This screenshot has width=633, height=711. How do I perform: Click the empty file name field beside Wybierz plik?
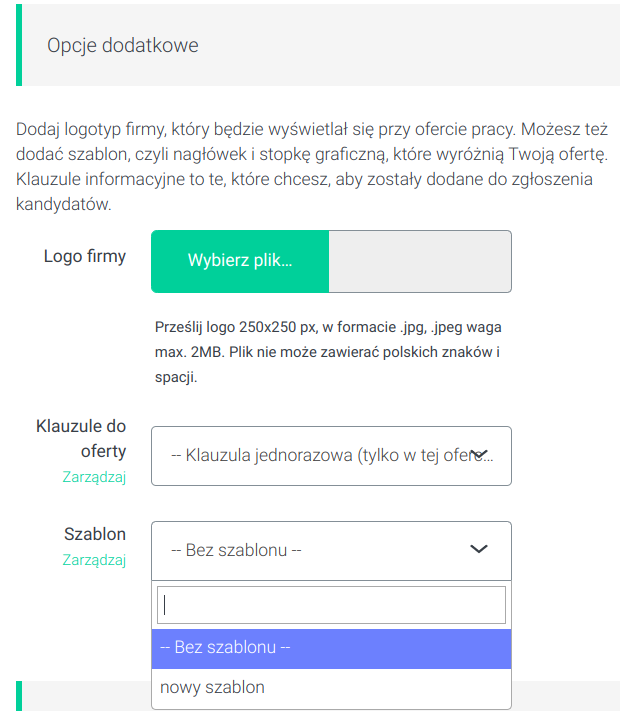pos(420,261)
